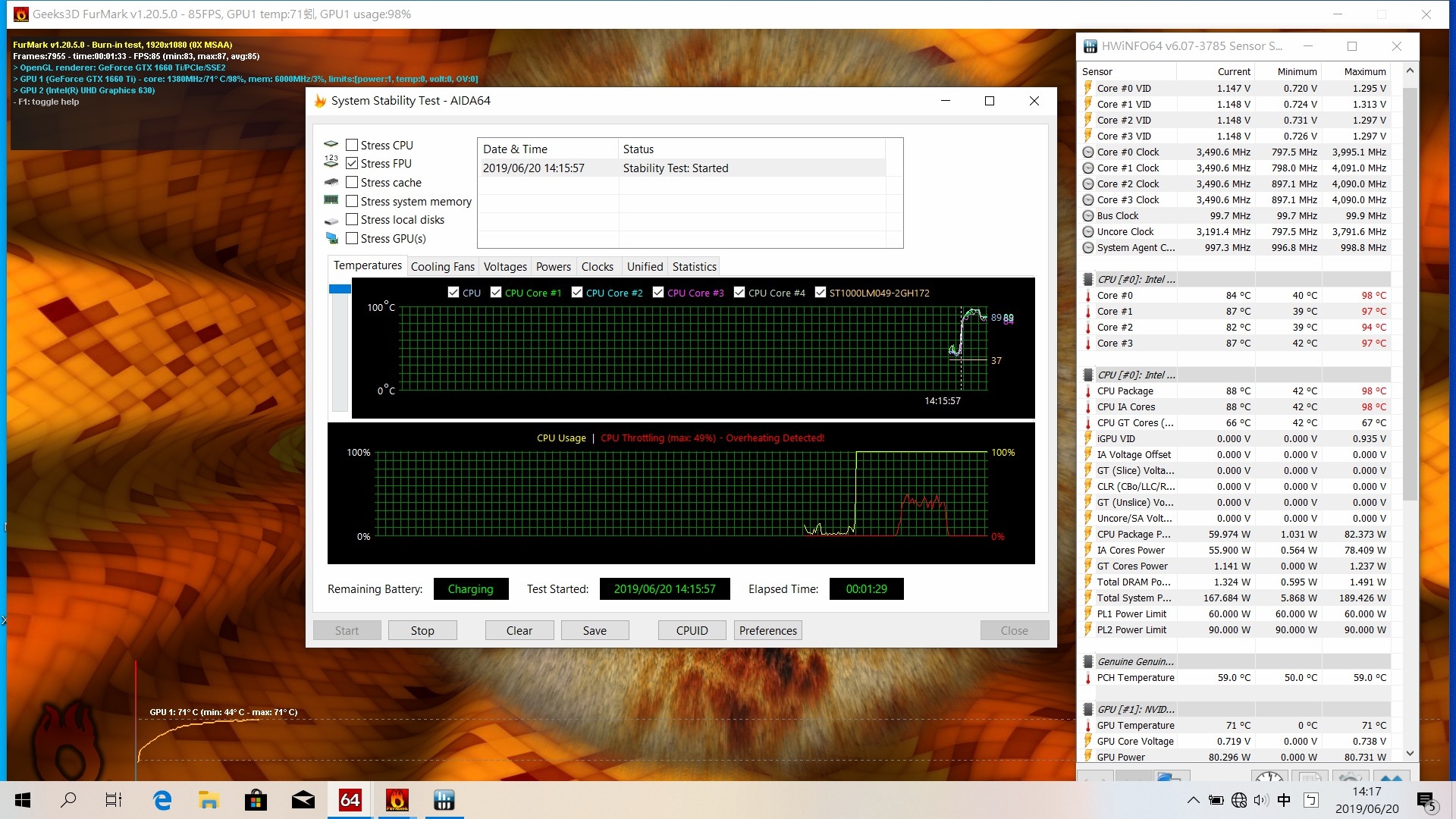
Task: Uncheck the CPU Core #3 graph checkbox
Action: tap(658, 292)
